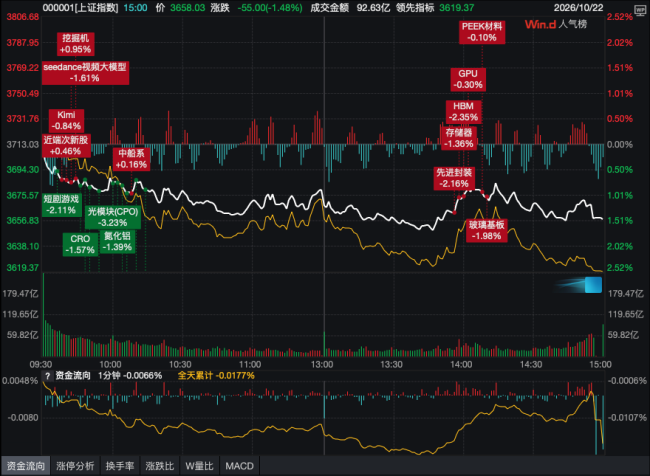650x476 pixels.
Task: Click the 3713.03 baseline price axis label
Action: pyautogui.click(x=23, y=144)
